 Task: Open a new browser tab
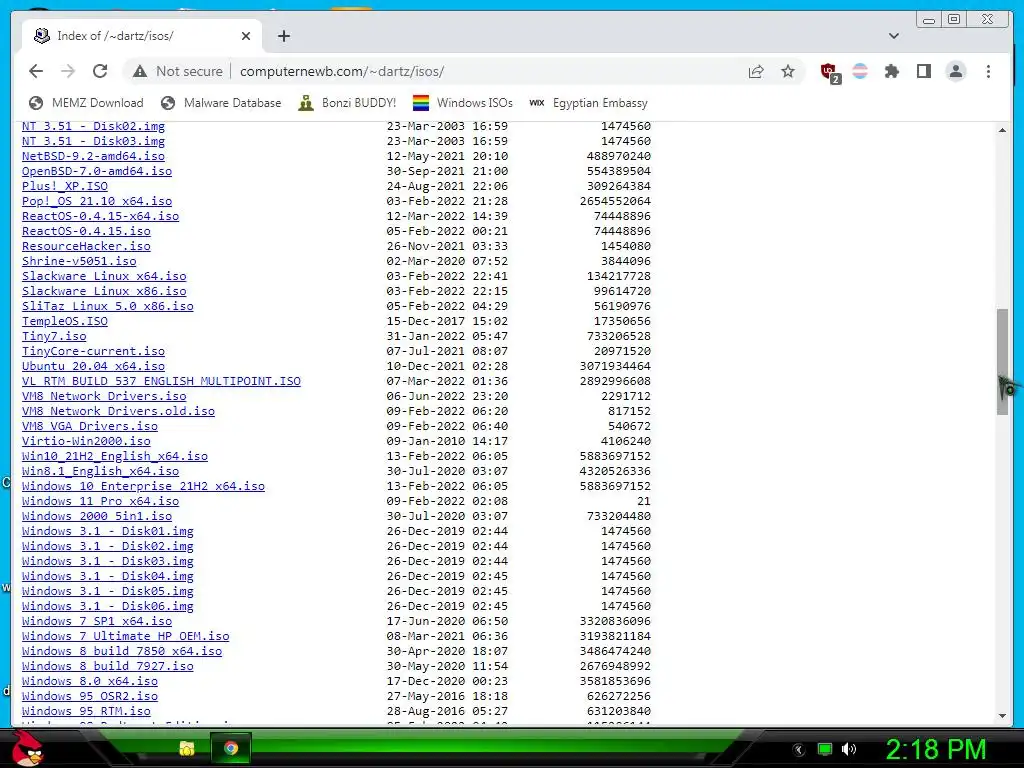click(x=283, y=36)
